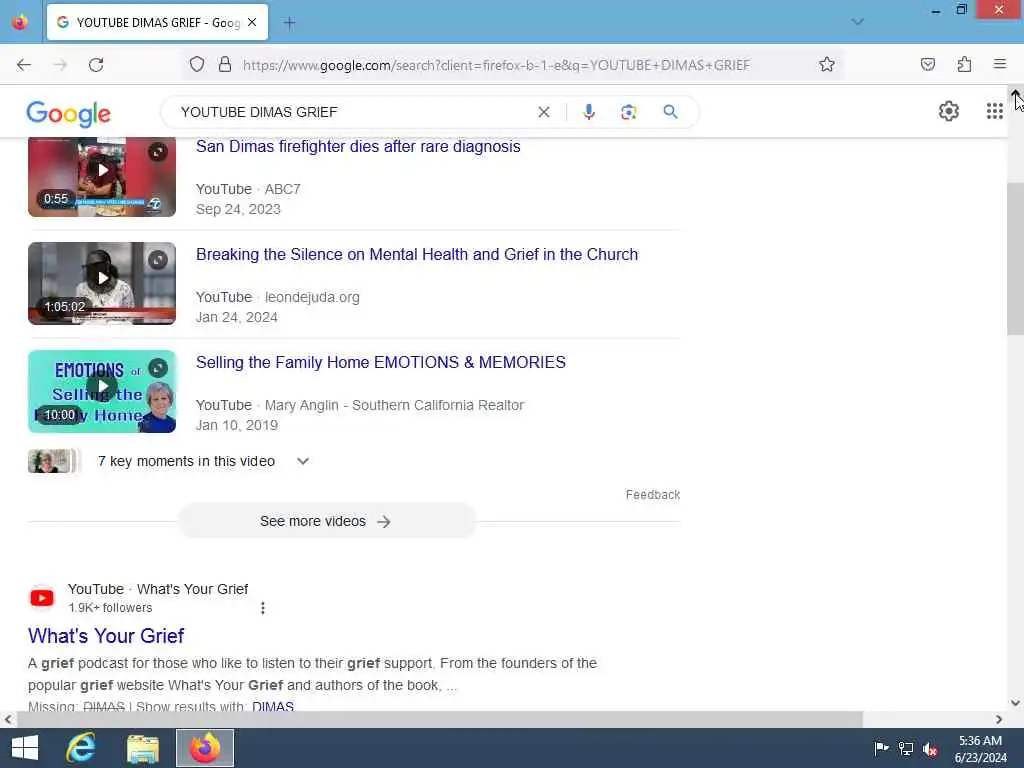Submit search with magnifier icon

coord(670,112)
